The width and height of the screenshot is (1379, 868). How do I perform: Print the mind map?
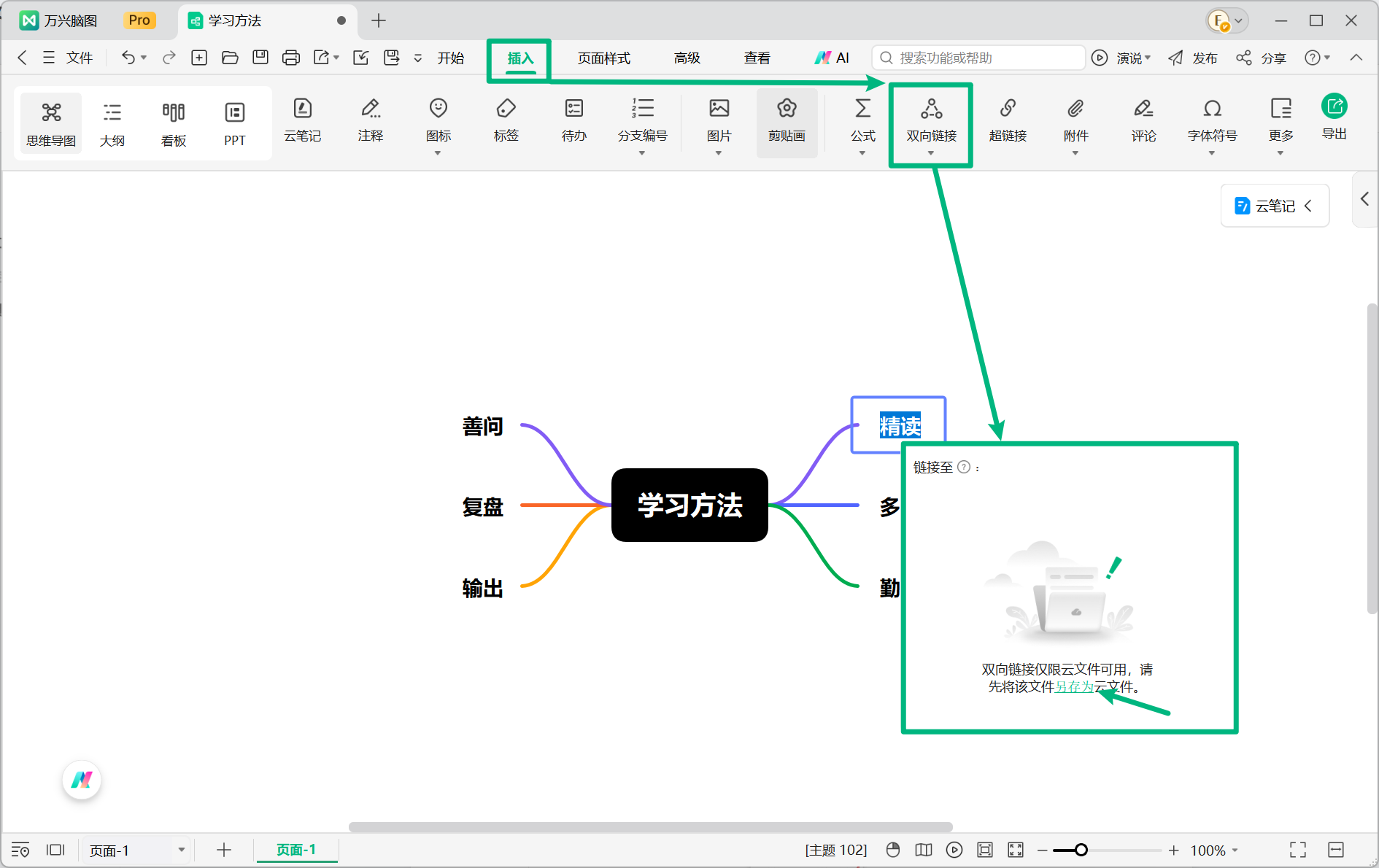click(291, 58)
